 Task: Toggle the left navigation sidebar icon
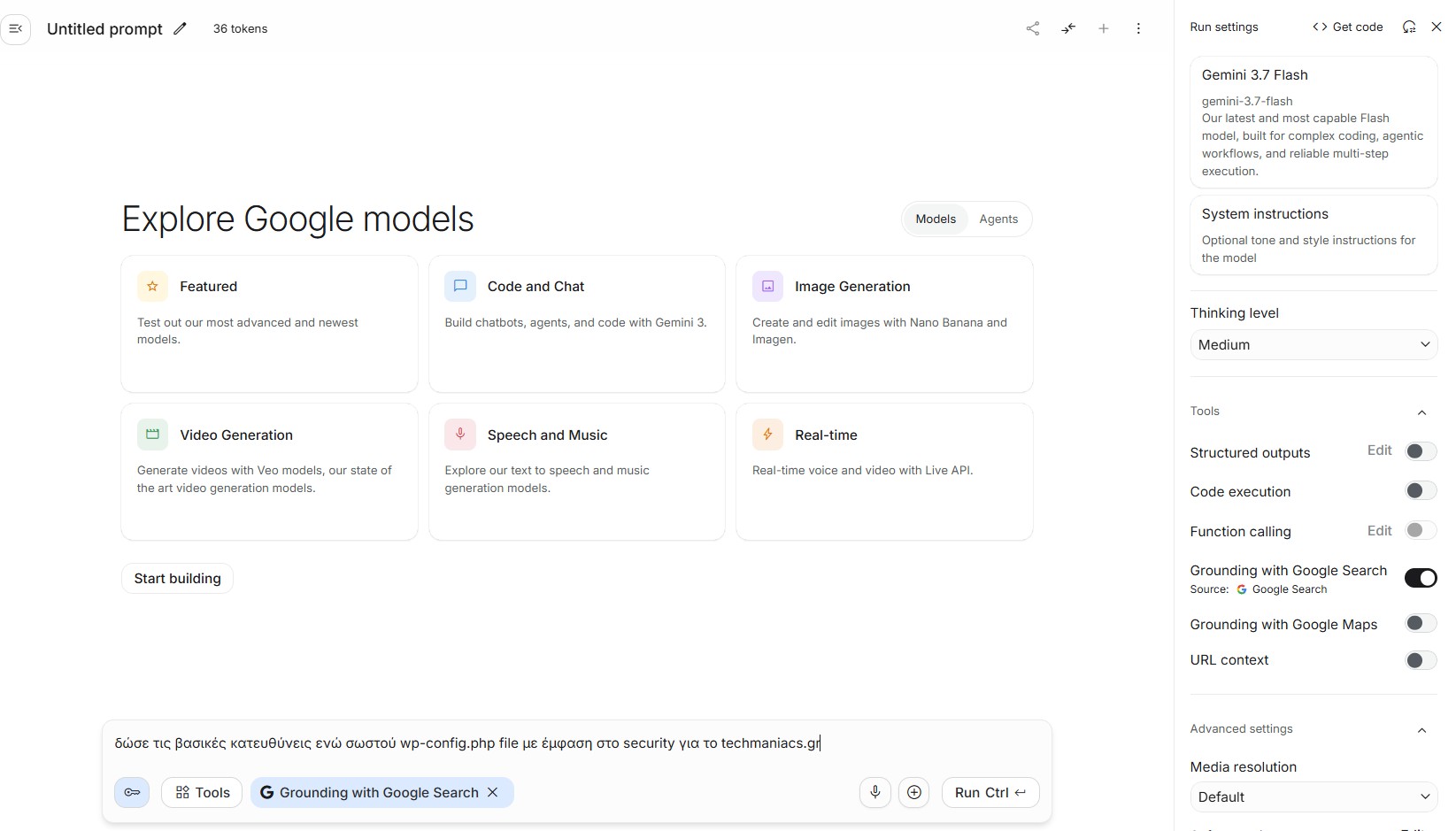coord(16,28)
